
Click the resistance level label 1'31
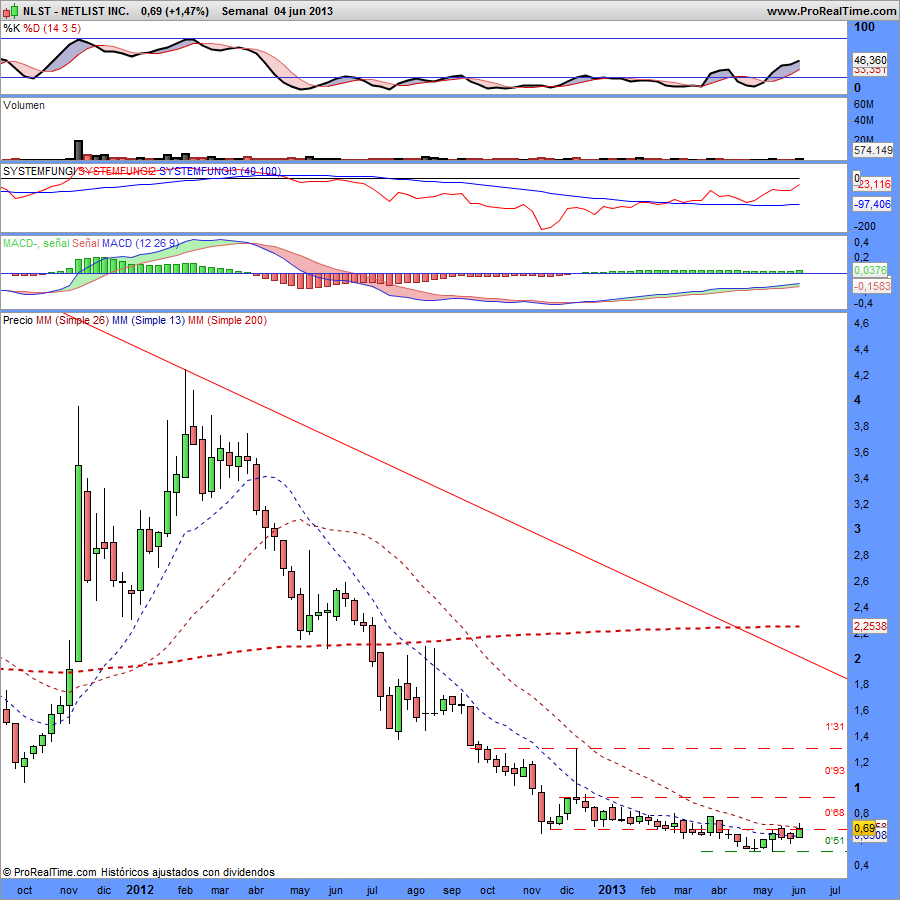[835, 727]
